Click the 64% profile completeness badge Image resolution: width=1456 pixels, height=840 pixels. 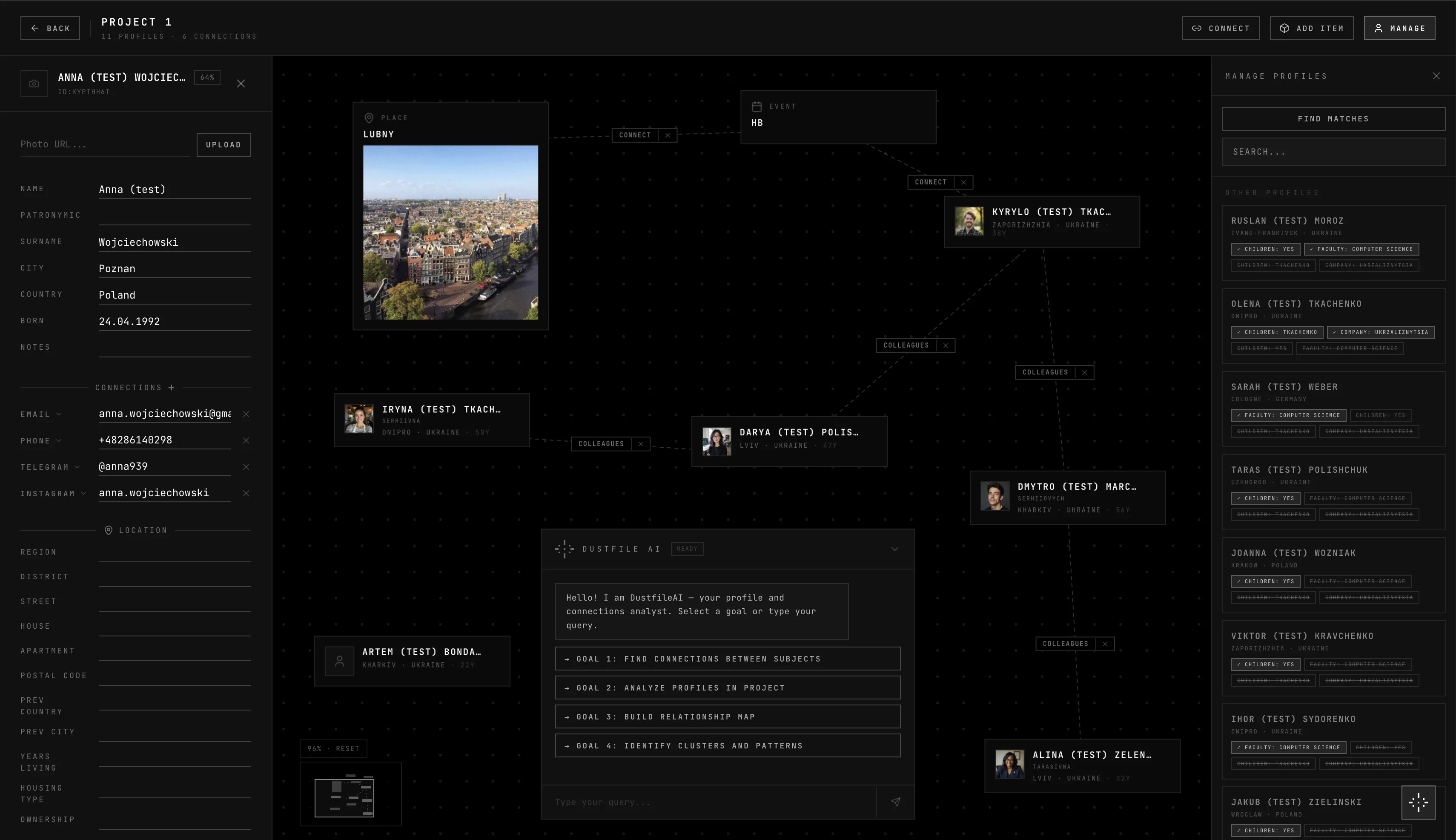coord(208,77)
